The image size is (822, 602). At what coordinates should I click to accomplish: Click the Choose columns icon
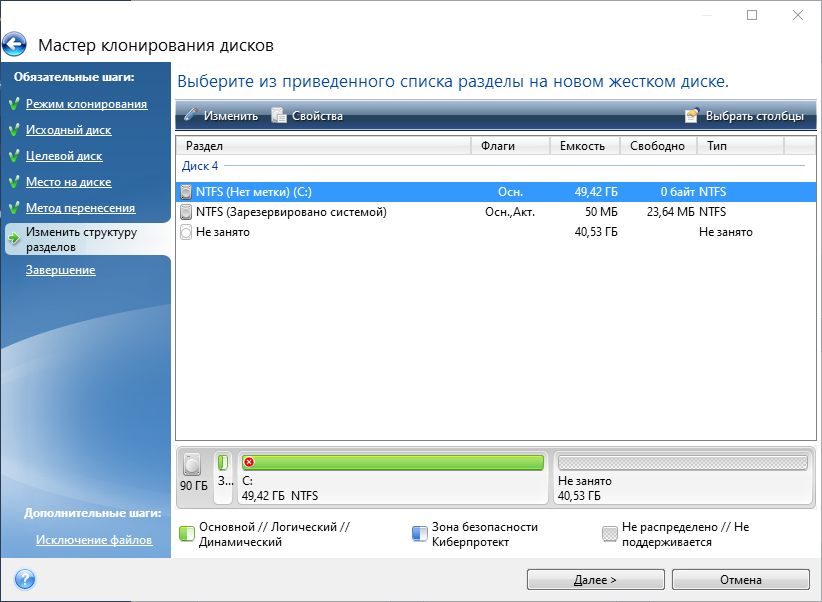pyautogui.click(x=692, y=115)
